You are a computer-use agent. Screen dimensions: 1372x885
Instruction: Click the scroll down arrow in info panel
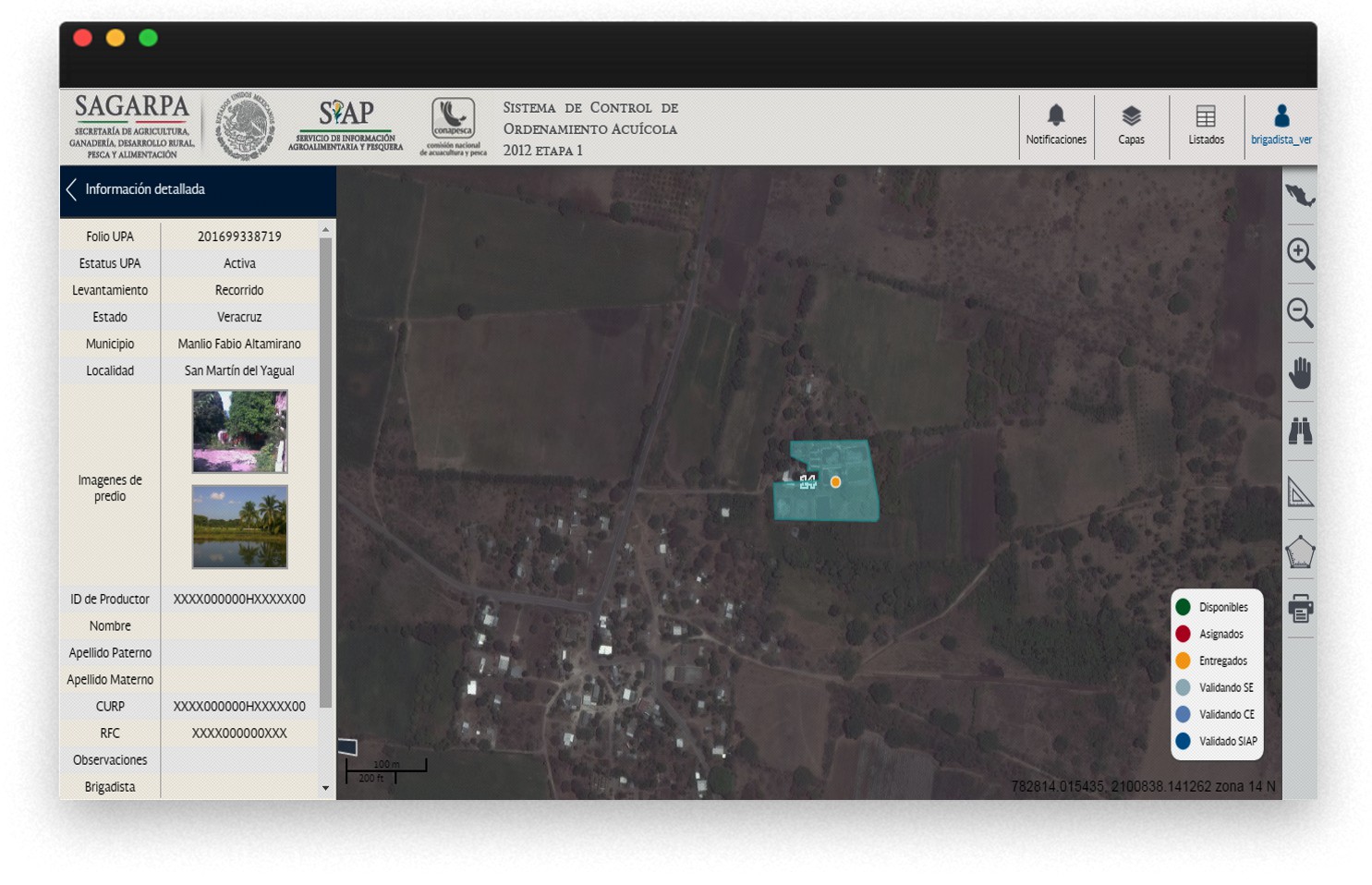[325, 788]
